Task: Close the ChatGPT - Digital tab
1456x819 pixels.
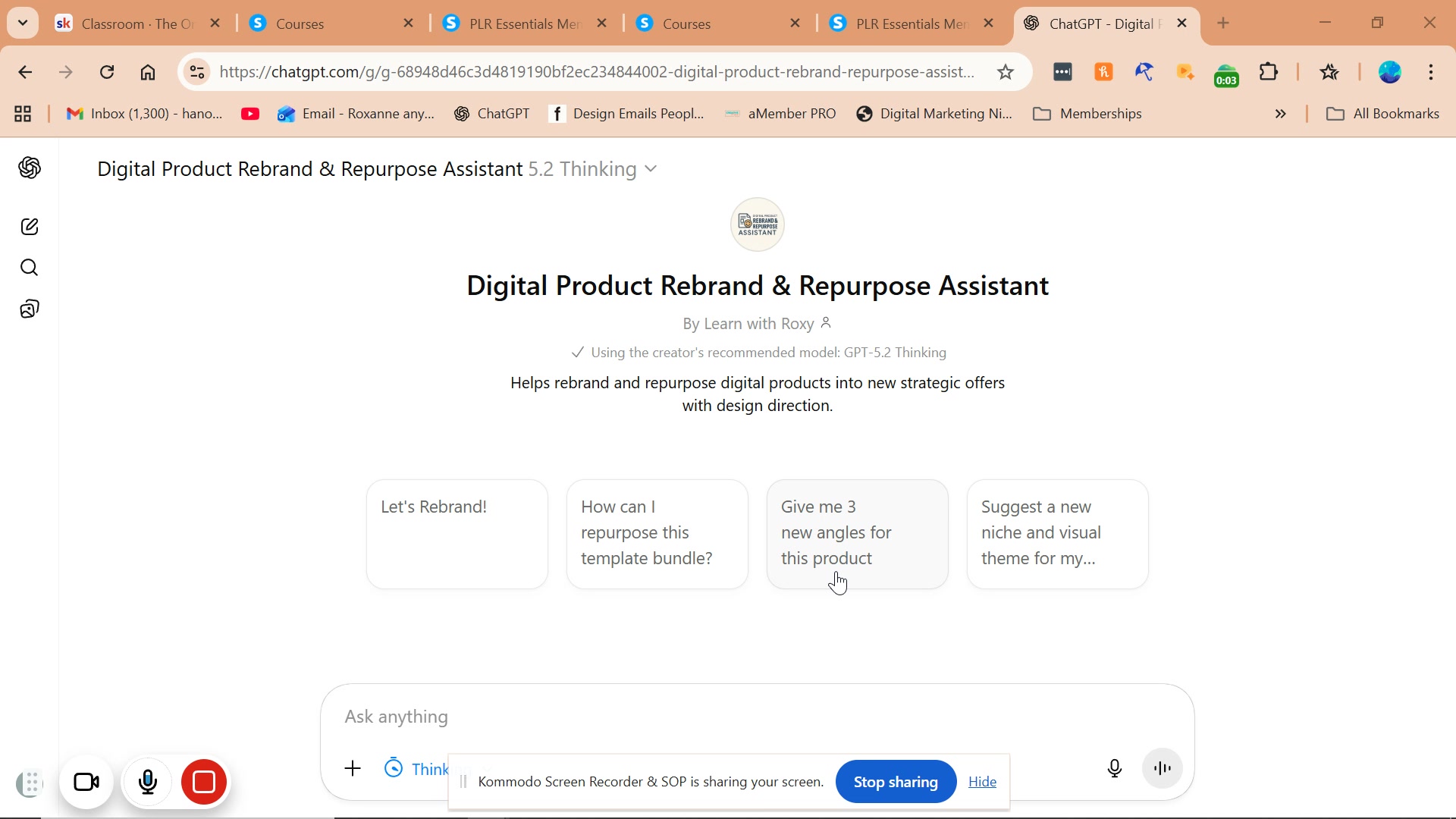Action: [x=1182, y=24]
